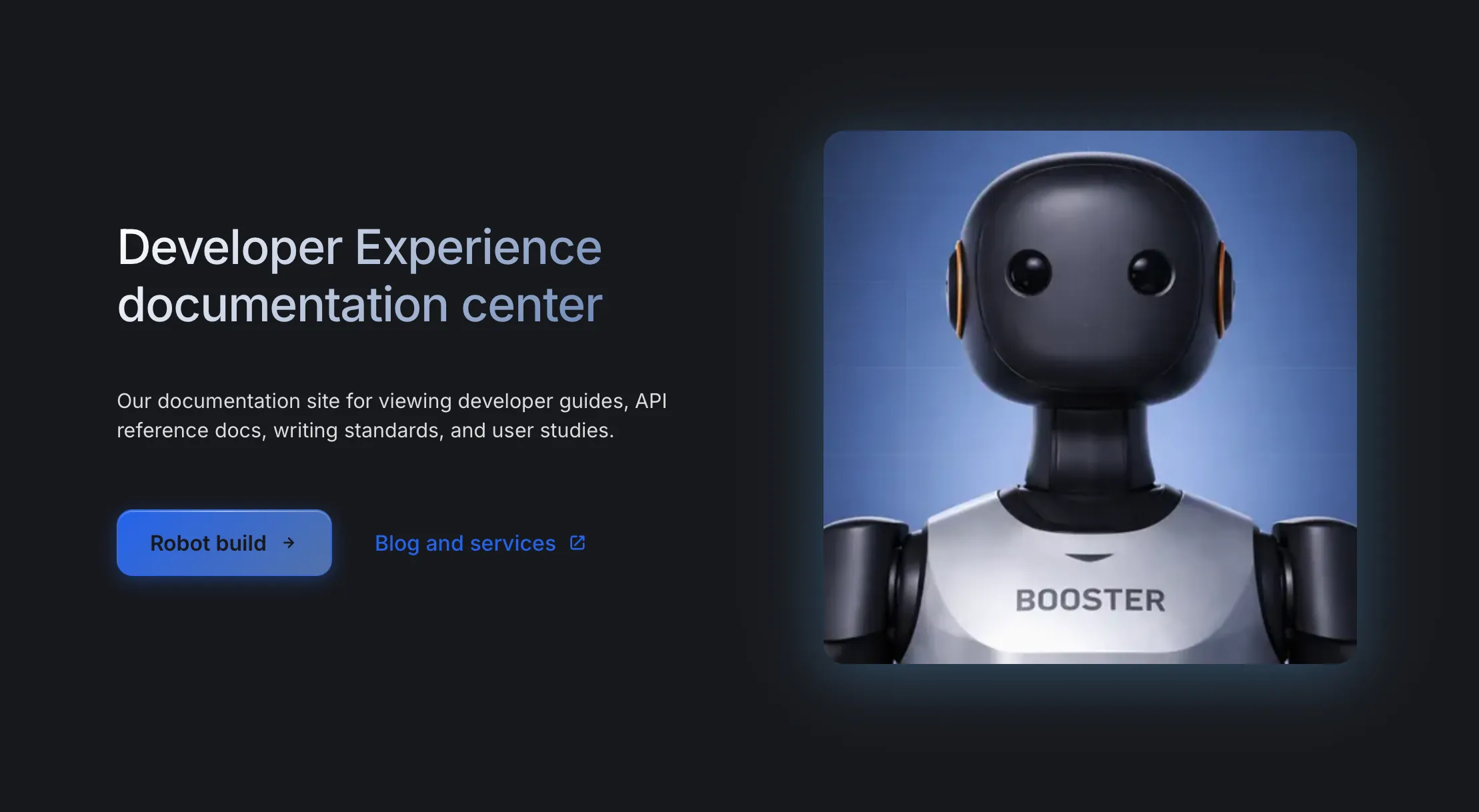Screen dimensions: 1479x812
Task: Open the Robot build button
Action: (224, 543)
